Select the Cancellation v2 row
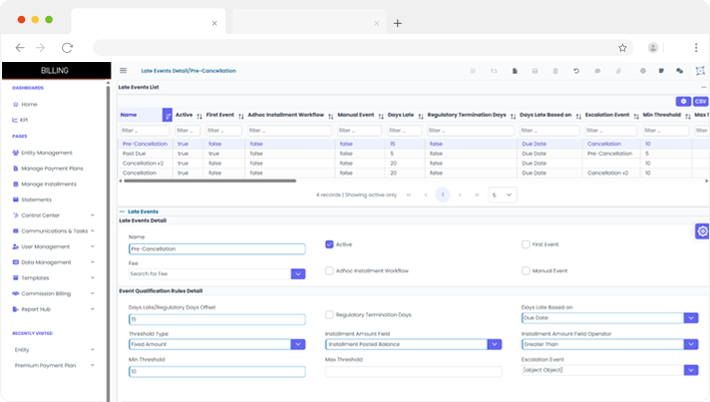This screenshot has height=402, width=710. pos(413,163)
